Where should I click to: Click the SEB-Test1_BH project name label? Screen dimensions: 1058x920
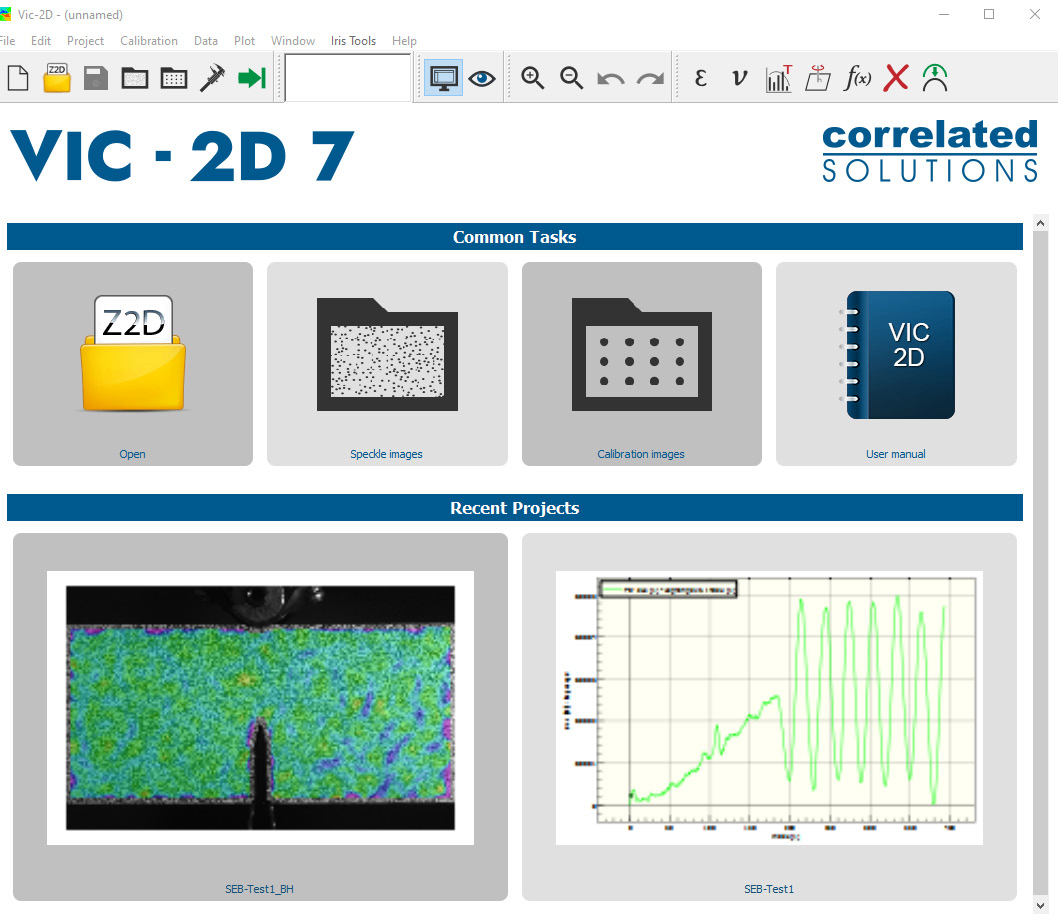(x=259, y=890)
